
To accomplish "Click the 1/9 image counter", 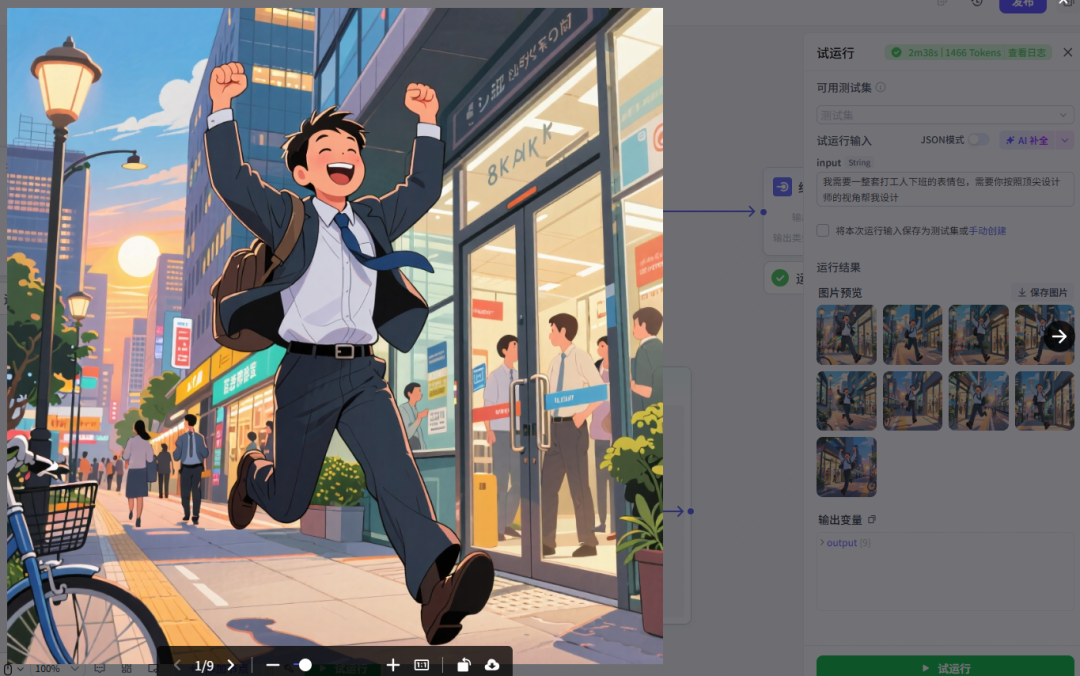I will (204, 666).
